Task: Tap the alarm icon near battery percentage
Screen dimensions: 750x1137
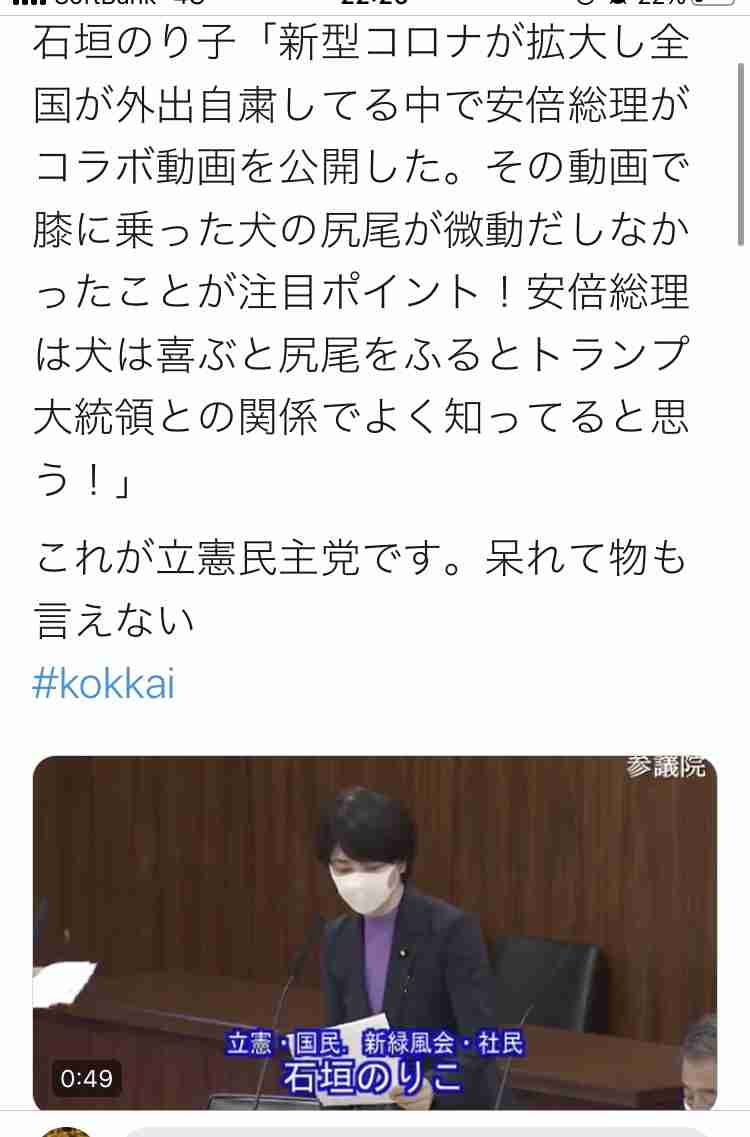Action: click(617, 3)
